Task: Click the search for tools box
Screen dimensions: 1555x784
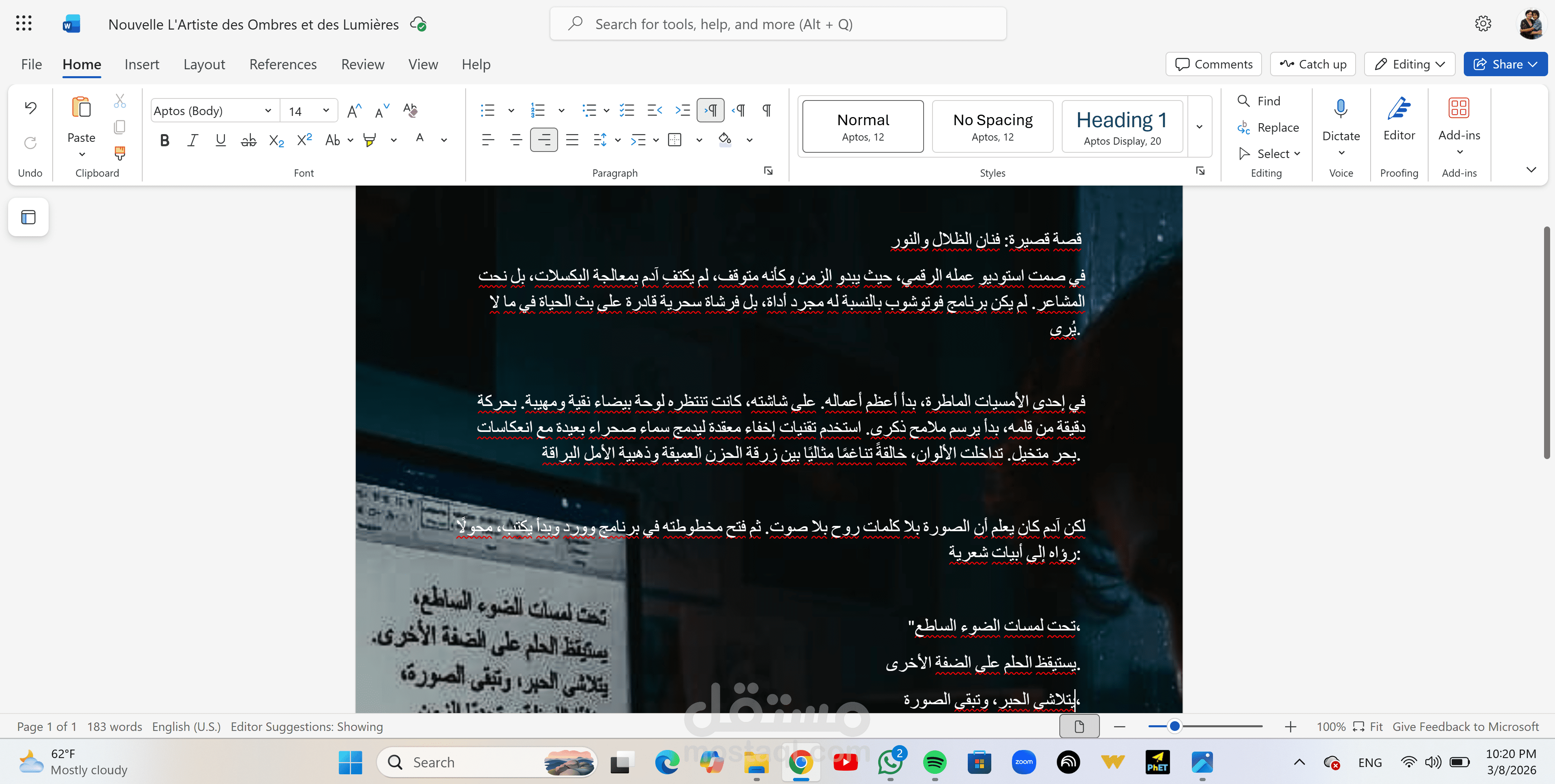Action: coord(777,24)
